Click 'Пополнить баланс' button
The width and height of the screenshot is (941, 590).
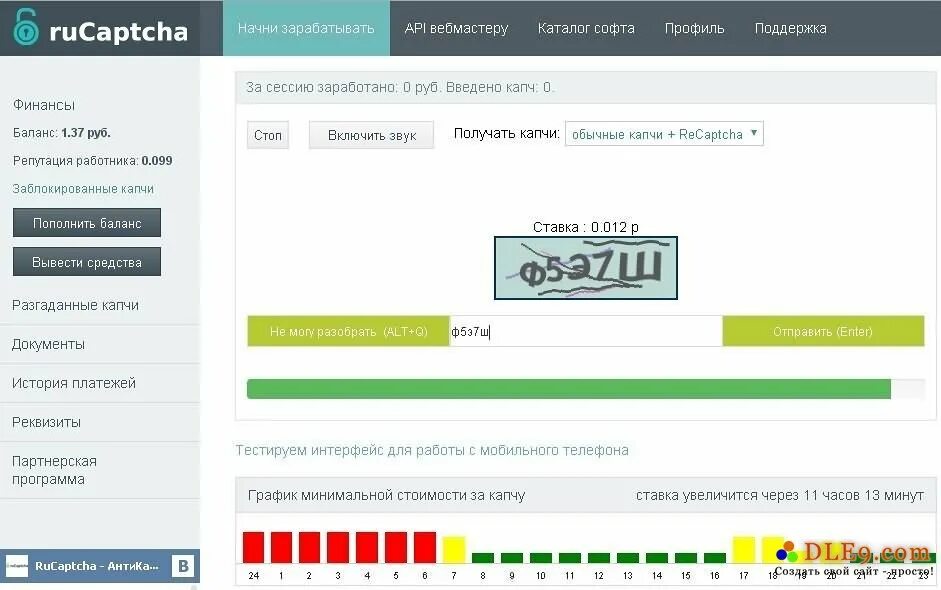point(87,223)
